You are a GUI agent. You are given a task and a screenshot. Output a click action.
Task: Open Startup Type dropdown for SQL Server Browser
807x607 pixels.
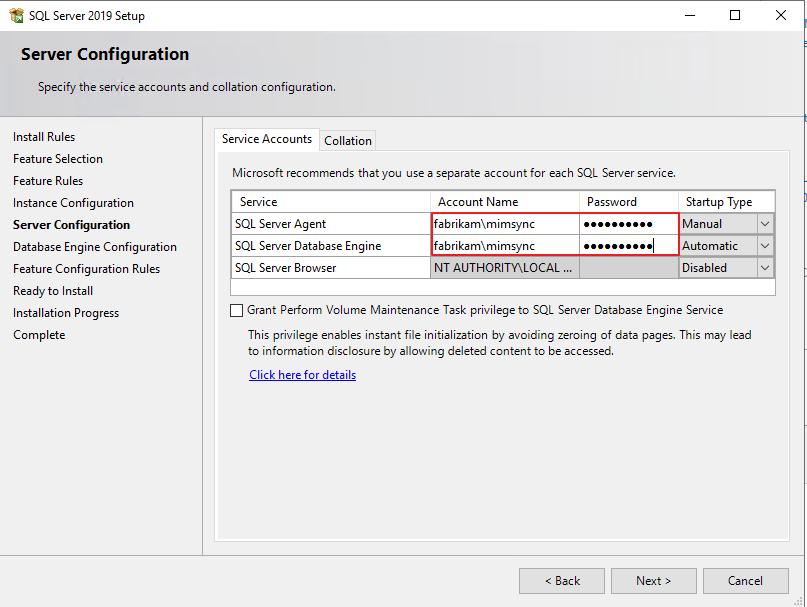pos(765,268)
